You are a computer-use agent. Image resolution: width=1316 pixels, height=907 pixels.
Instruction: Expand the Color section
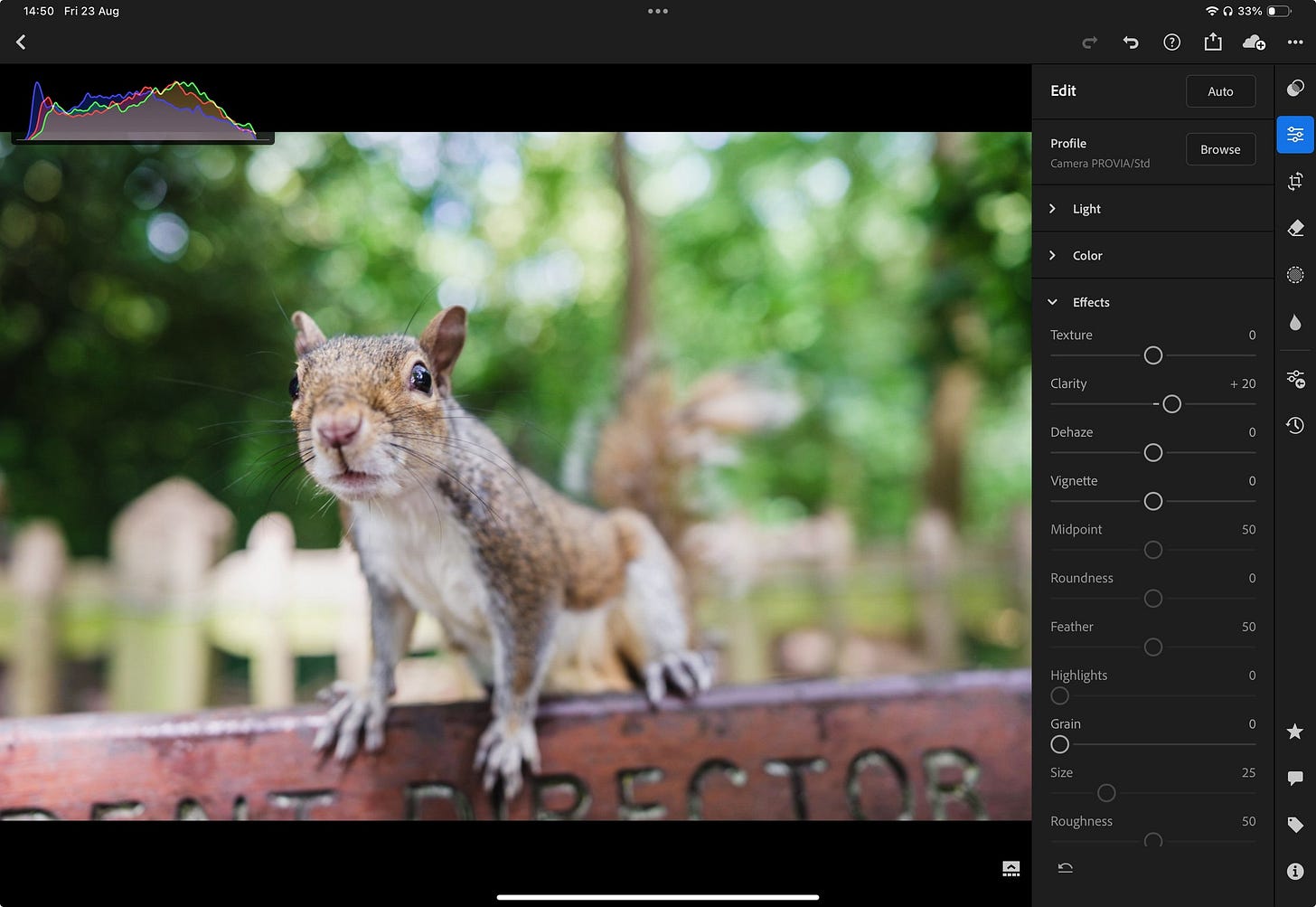click(1086, 256)
